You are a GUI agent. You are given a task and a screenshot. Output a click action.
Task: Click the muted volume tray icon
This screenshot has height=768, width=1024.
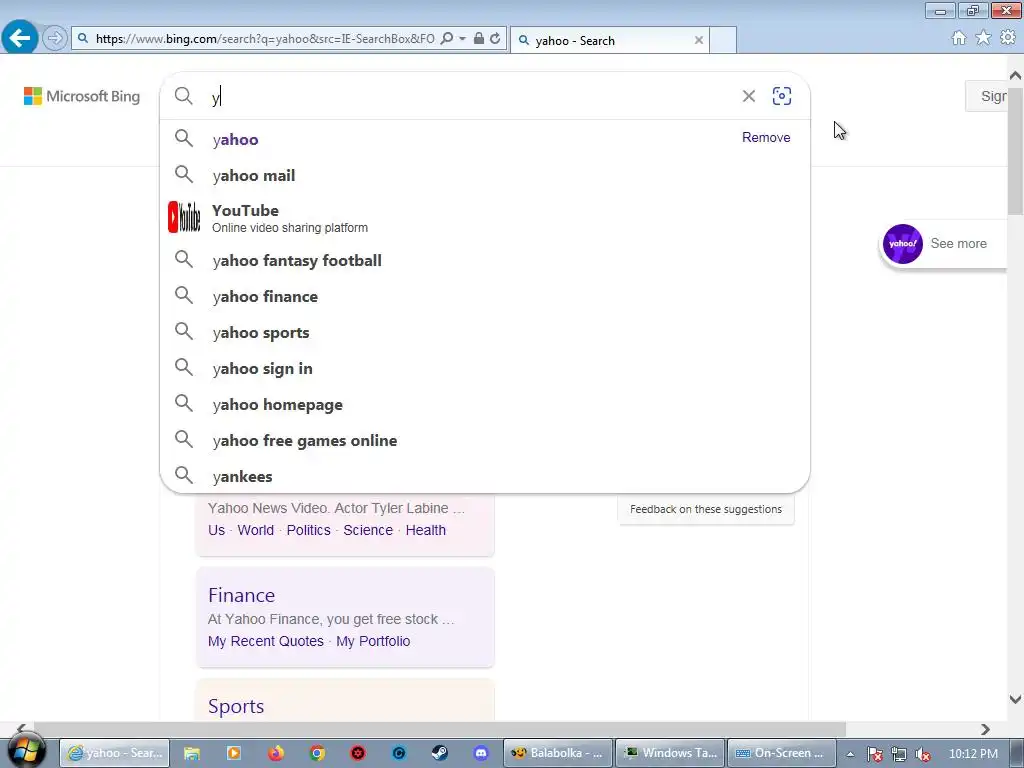923,754
